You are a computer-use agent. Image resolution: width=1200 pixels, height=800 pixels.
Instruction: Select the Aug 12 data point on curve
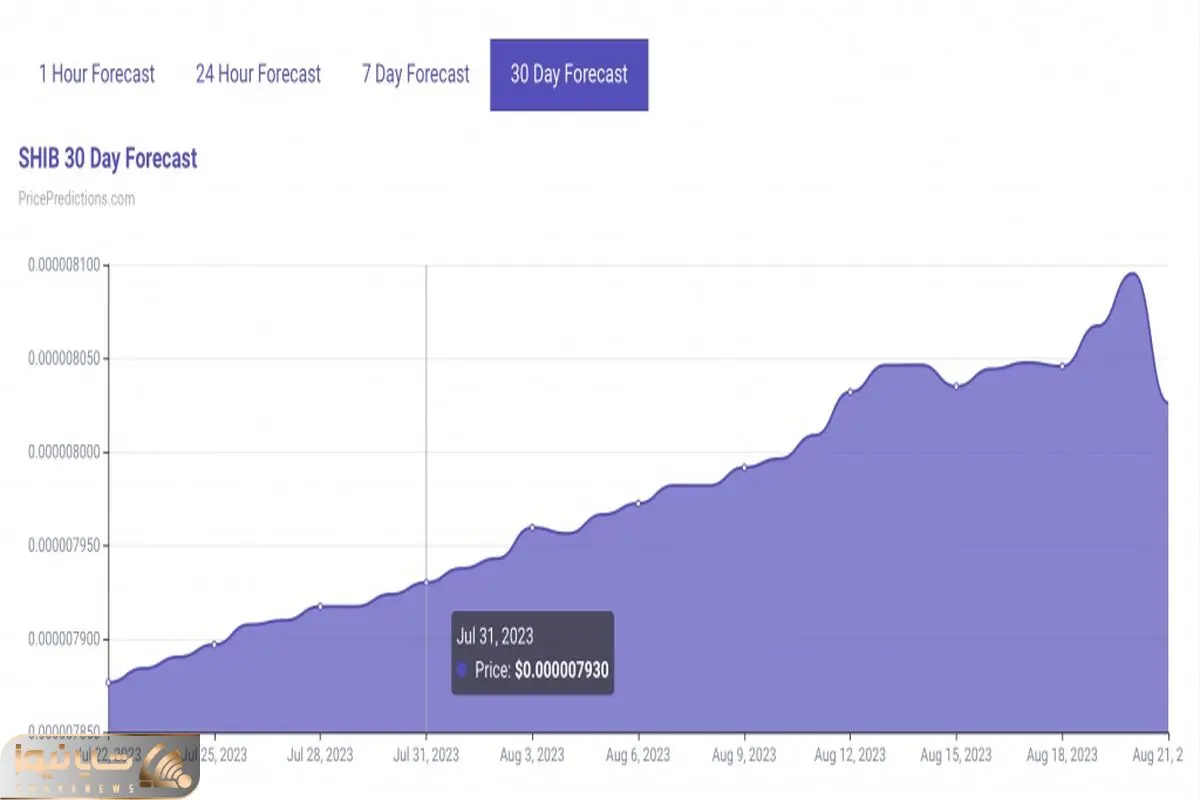click(850, 391)
